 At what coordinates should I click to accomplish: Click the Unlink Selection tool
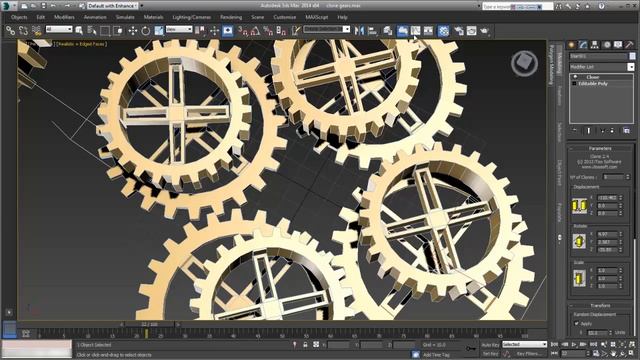click(x=23, y=31)
